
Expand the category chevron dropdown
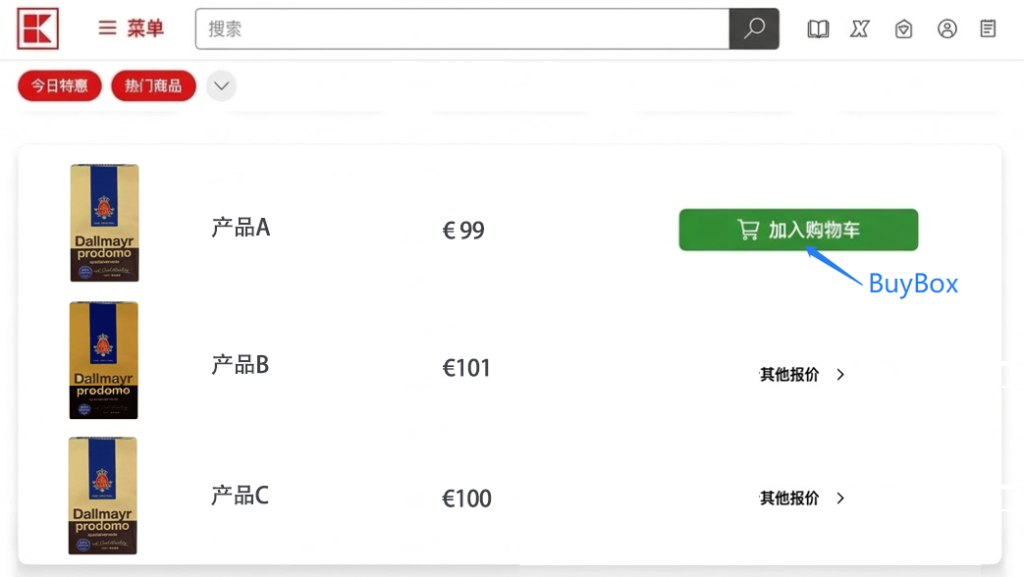pos(222,86)
